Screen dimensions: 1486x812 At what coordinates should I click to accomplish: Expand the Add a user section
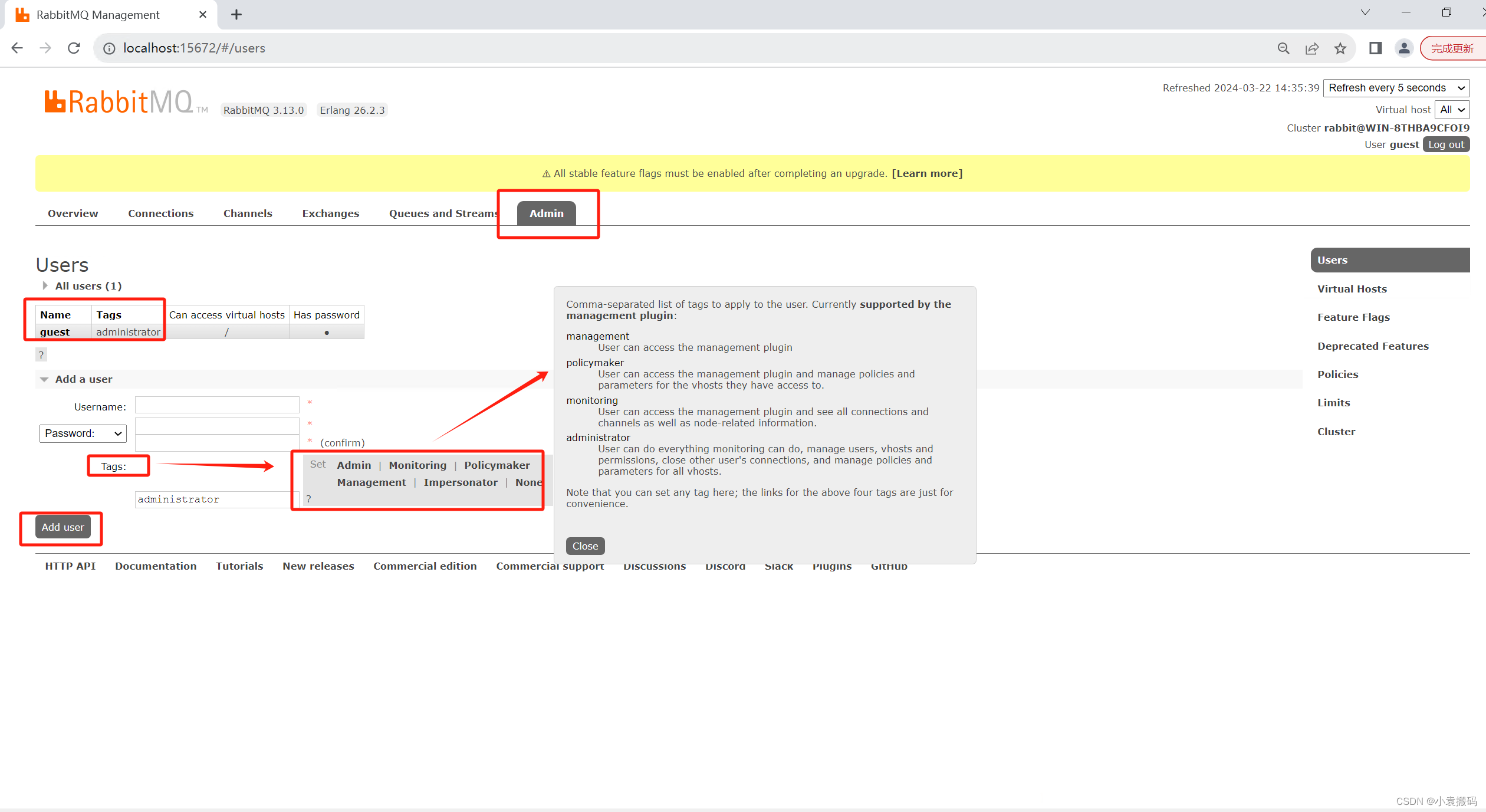coord(45,378)
